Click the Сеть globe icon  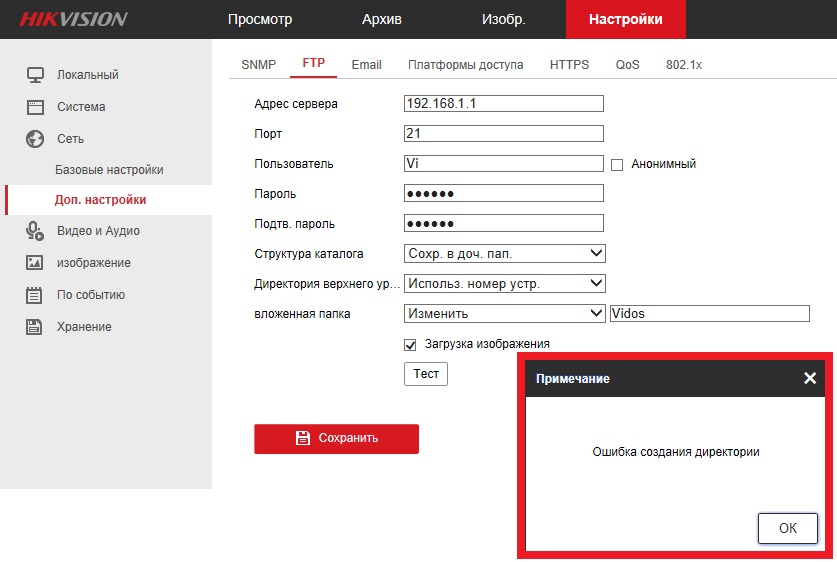[35, 139]
